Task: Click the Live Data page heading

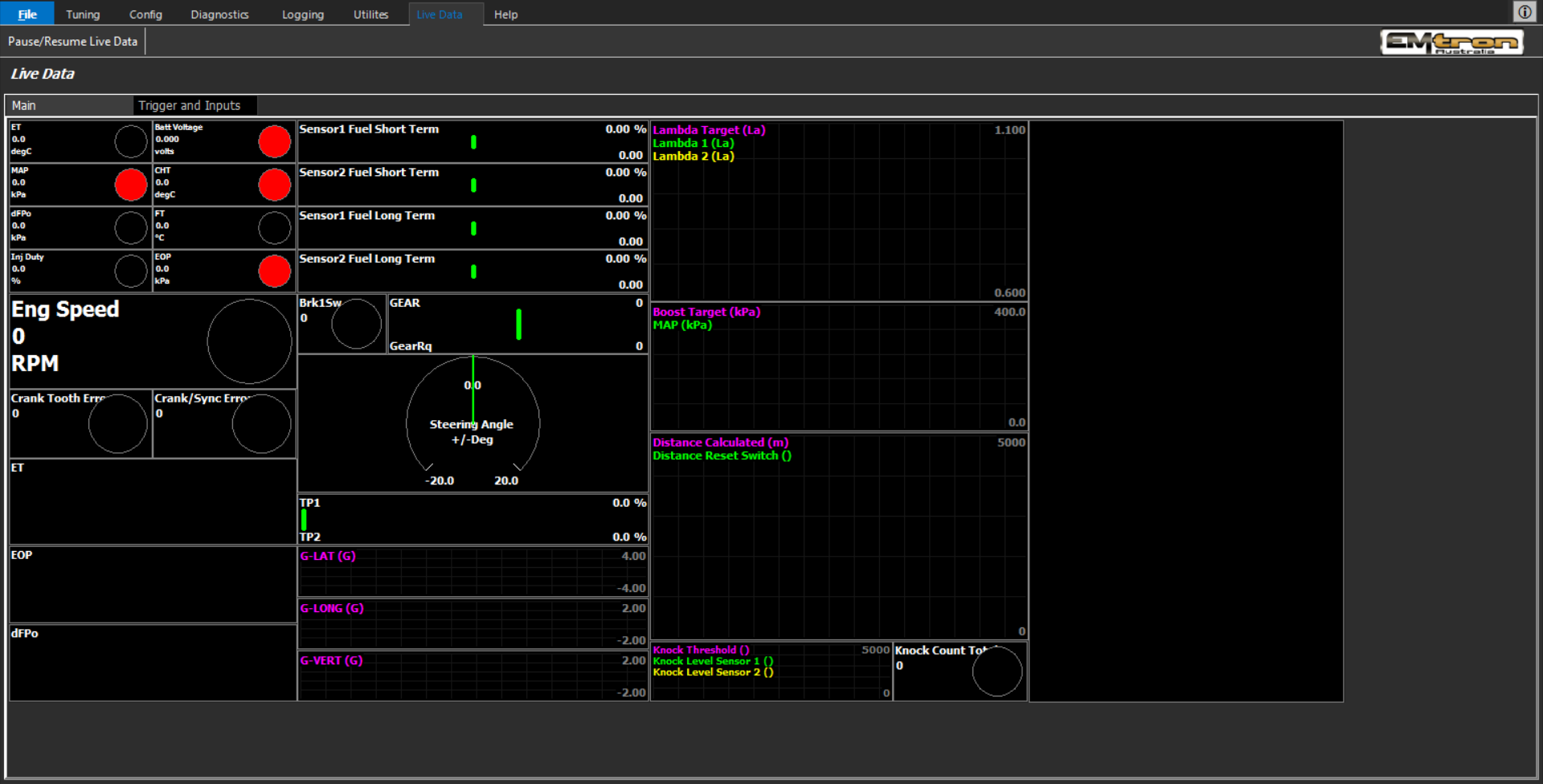Action: coord(43,74)
